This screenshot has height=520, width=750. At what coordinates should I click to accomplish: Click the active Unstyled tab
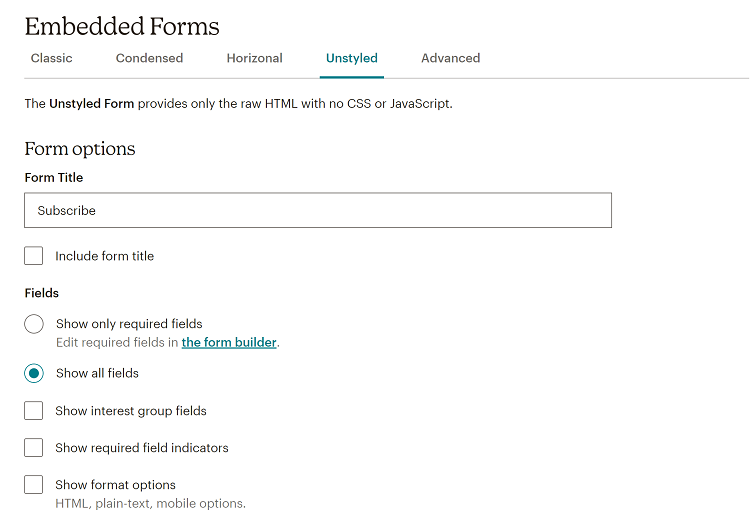[x=352, y=58]
